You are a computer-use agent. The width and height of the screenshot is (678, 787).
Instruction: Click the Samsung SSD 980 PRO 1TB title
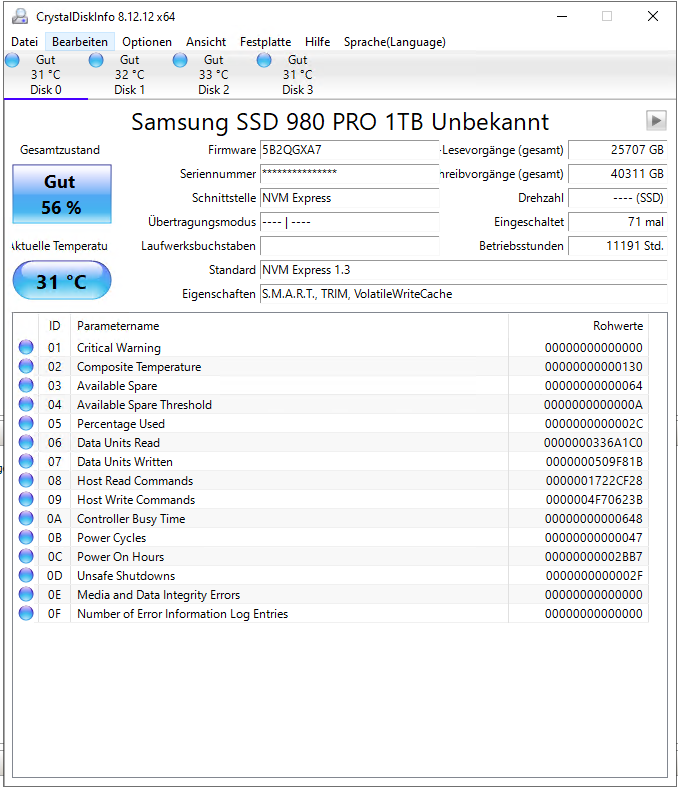(340, 122)
